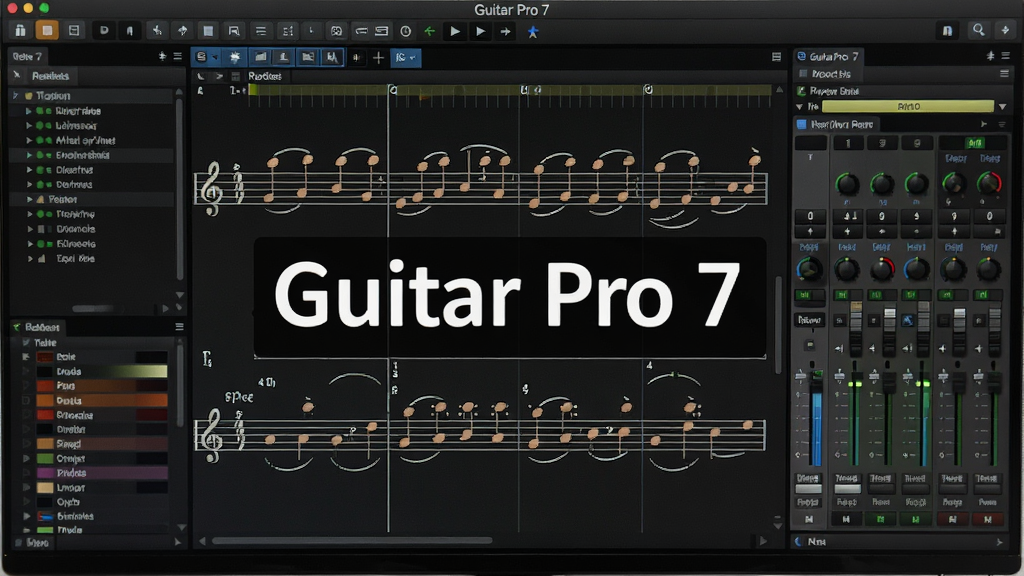Click the yellow value field in mixer panel
The height and width of the screenshot is (576, 1024).
(x=908, y=106)
